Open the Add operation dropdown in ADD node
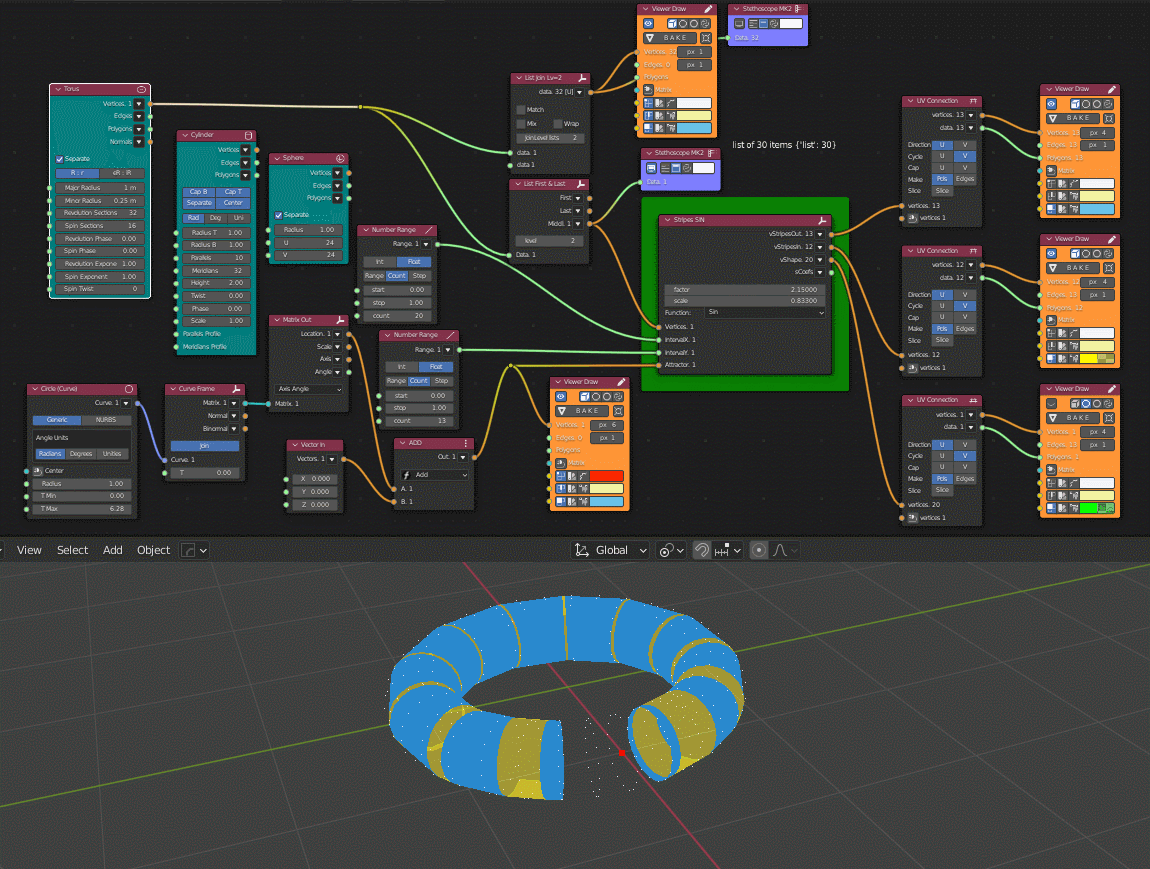 (x=434, y=475)
